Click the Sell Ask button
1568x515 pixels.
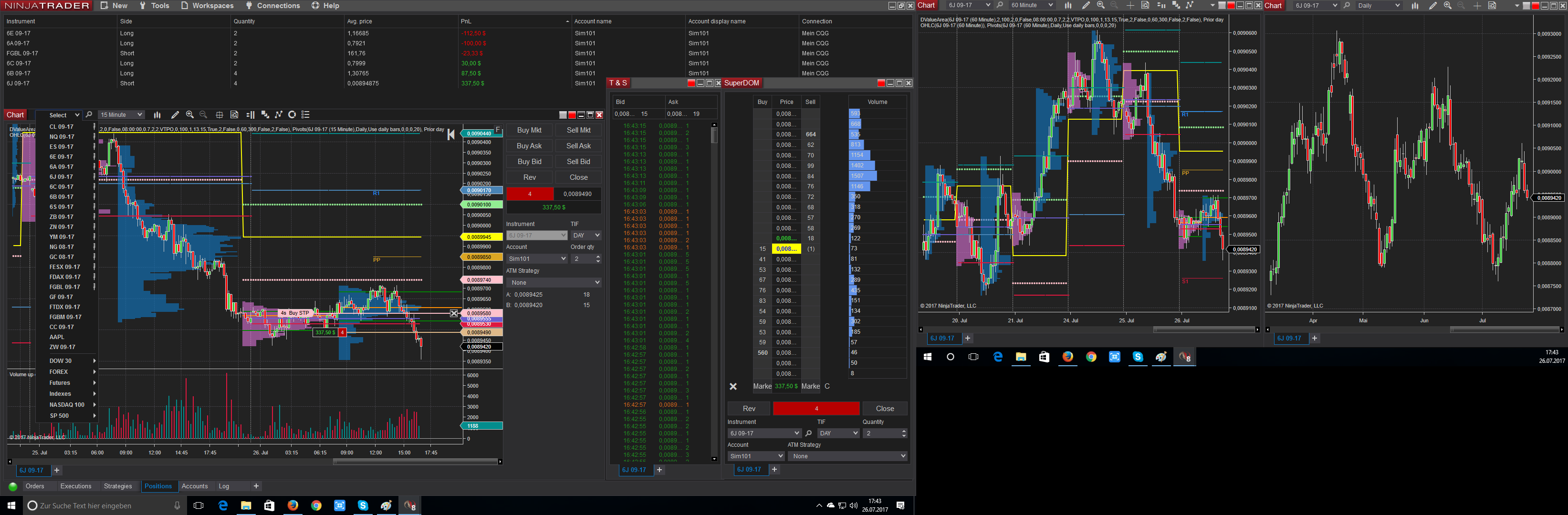point(578,146)
